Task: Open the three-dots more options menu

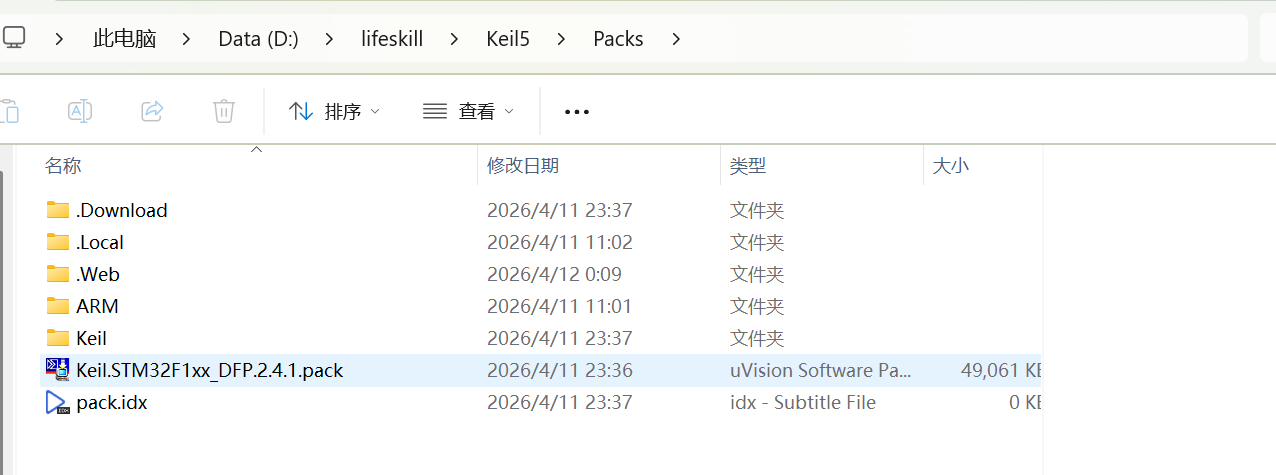Action: point(577,112)
